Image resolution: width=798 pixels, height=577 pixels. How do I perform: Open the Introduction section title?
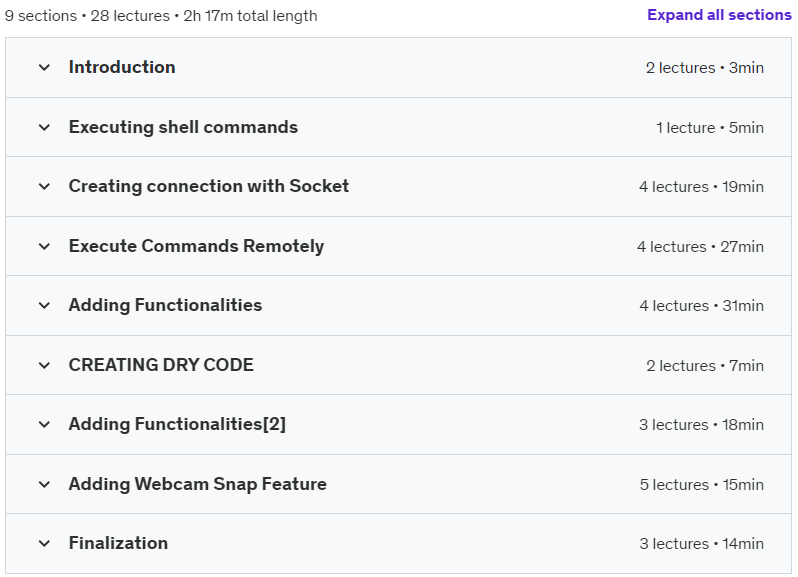(x=122, y=67)
